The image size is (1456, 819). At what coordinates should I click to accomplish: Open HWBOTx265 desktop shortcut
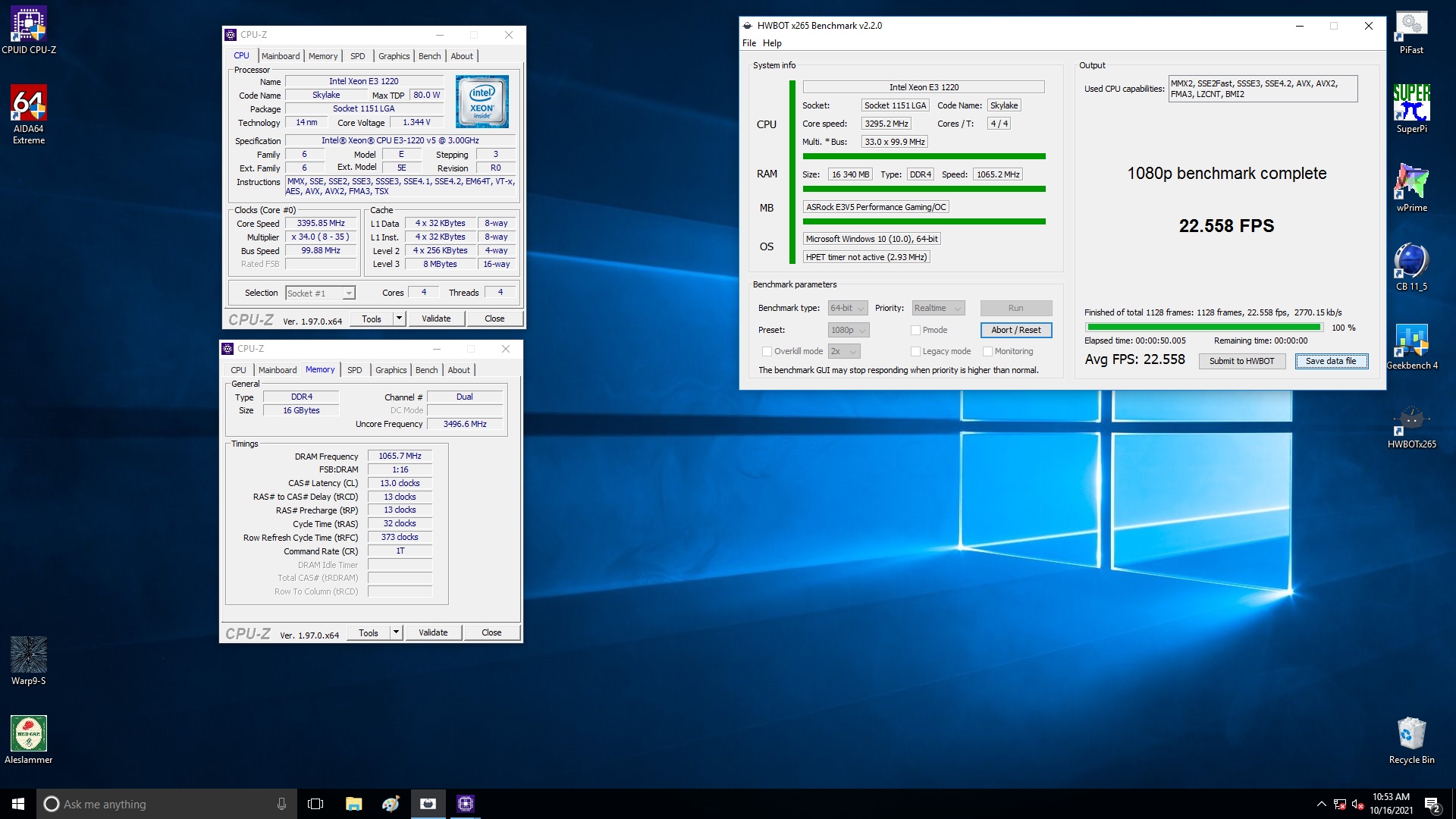(x=1411, y=425)
